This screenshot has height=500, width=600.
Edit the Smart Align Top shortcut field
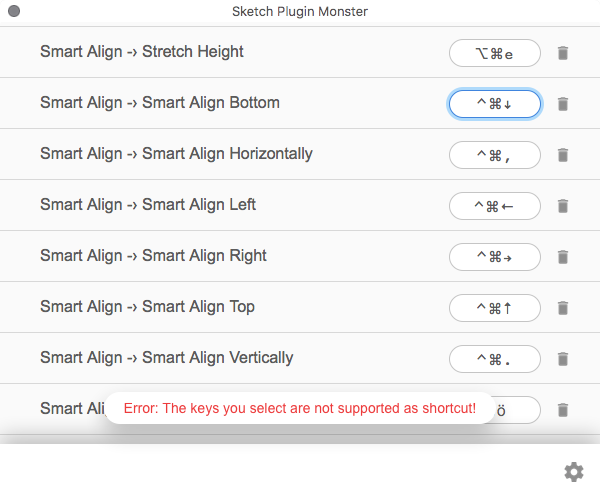pyautogui.click(x=495, y=308)
